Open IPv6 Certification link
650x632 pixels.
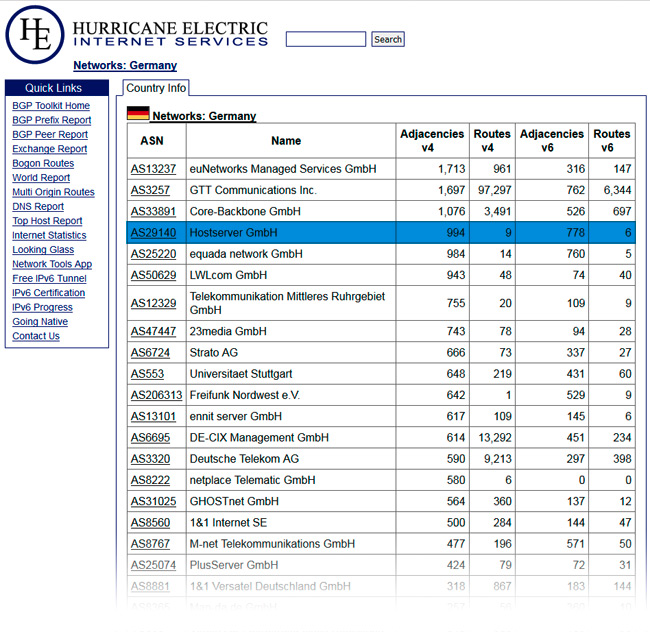click(x=49, y=293)
